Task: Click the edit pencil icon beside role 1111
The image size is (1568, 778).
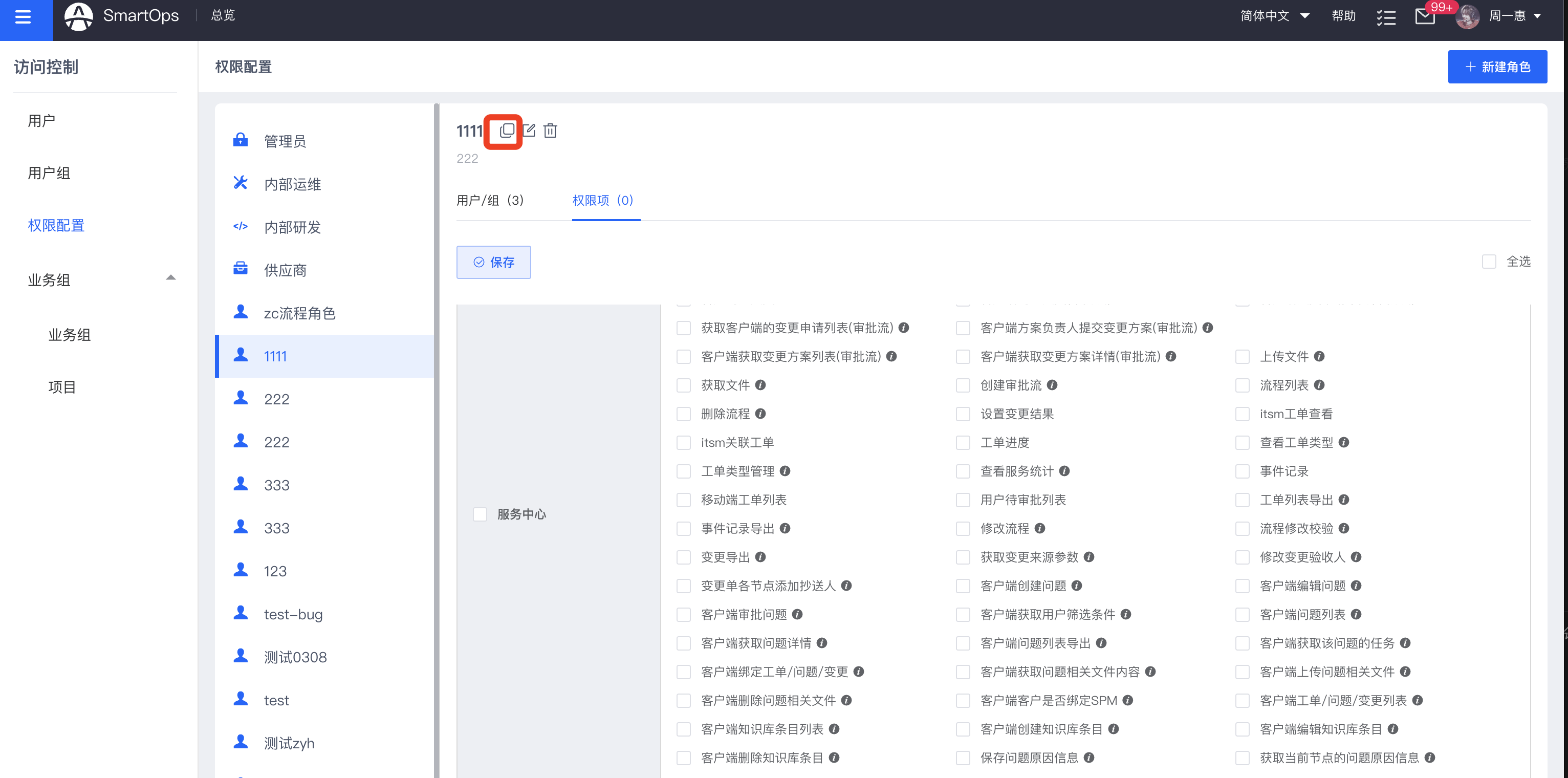Action: (x=528, y=131)
